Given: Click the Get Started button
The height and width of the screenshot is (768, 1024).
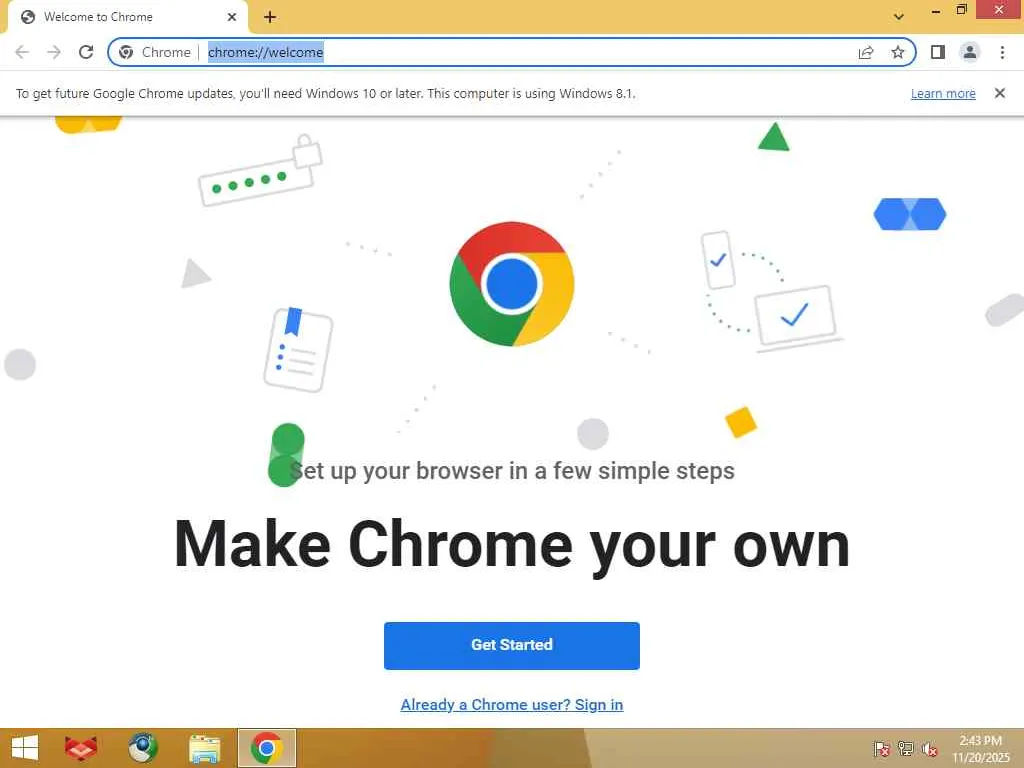Looking at the screenshot, I should tap(511, 645).
